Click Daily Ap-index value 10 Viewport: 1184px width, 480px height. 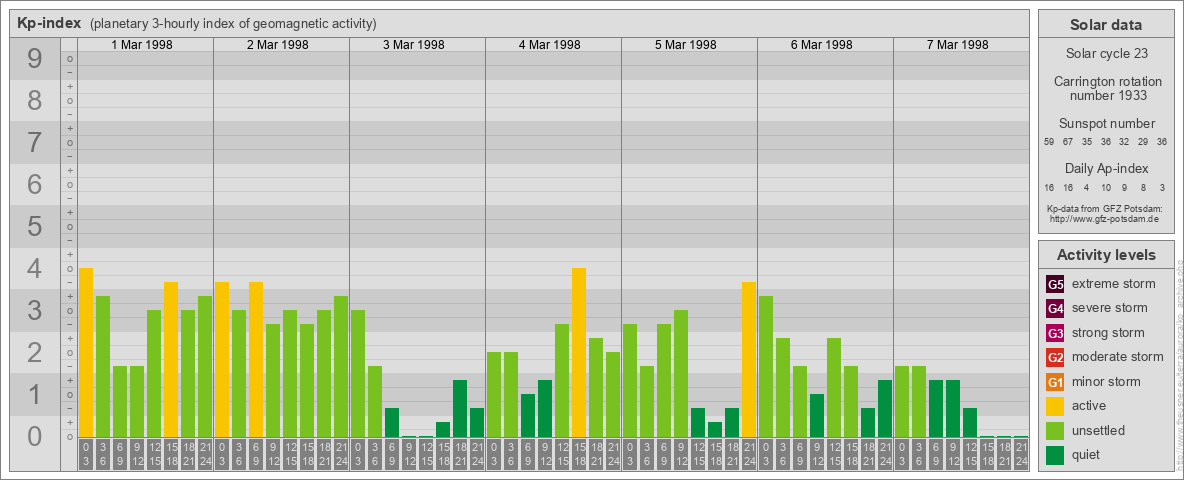pyautogui.click(x=1105, y=187)
